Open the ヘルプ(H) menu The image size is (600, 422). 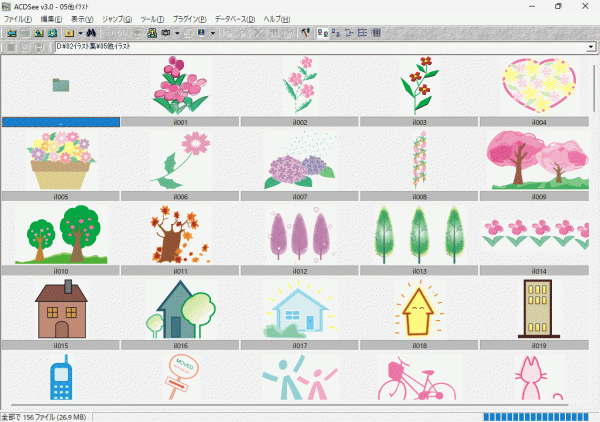tap(277, 19)
